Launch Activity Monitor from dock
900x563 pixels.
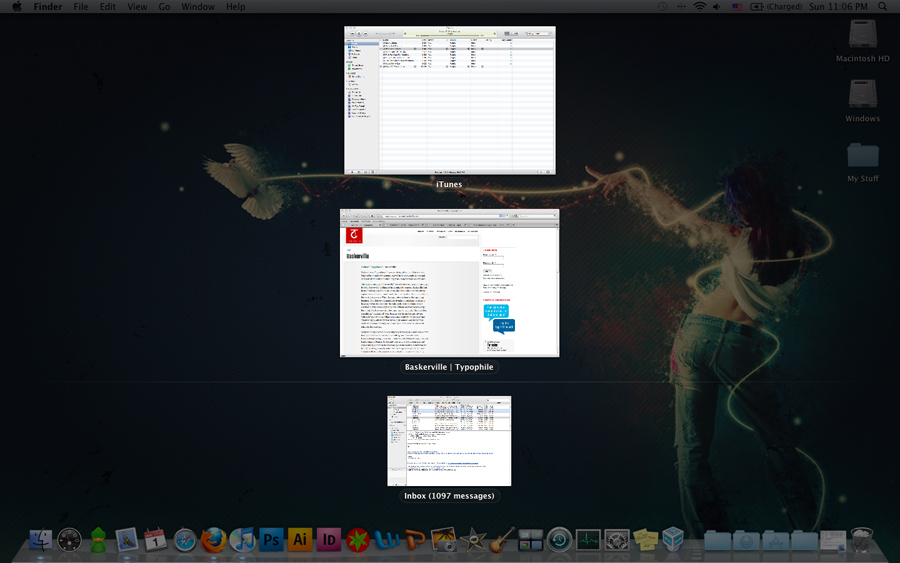pyautogui.click(x=588, y=540)
